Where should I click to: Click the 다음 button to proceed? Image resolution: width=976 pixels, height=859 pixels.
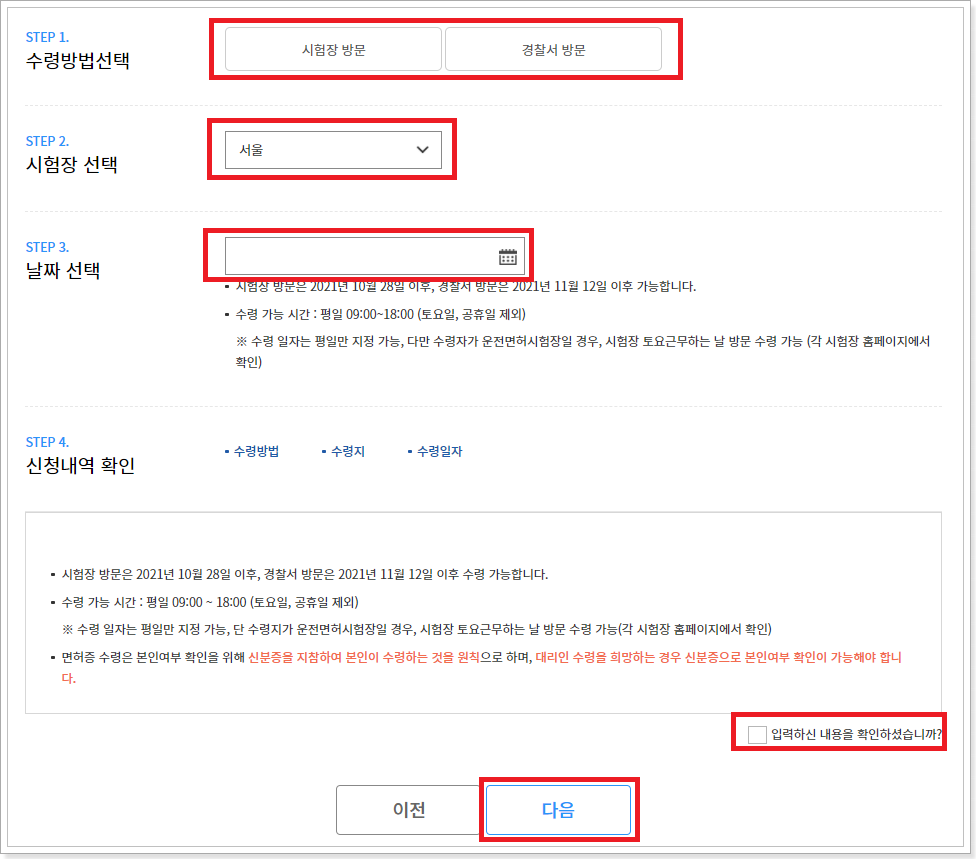[x=558, y=809]
